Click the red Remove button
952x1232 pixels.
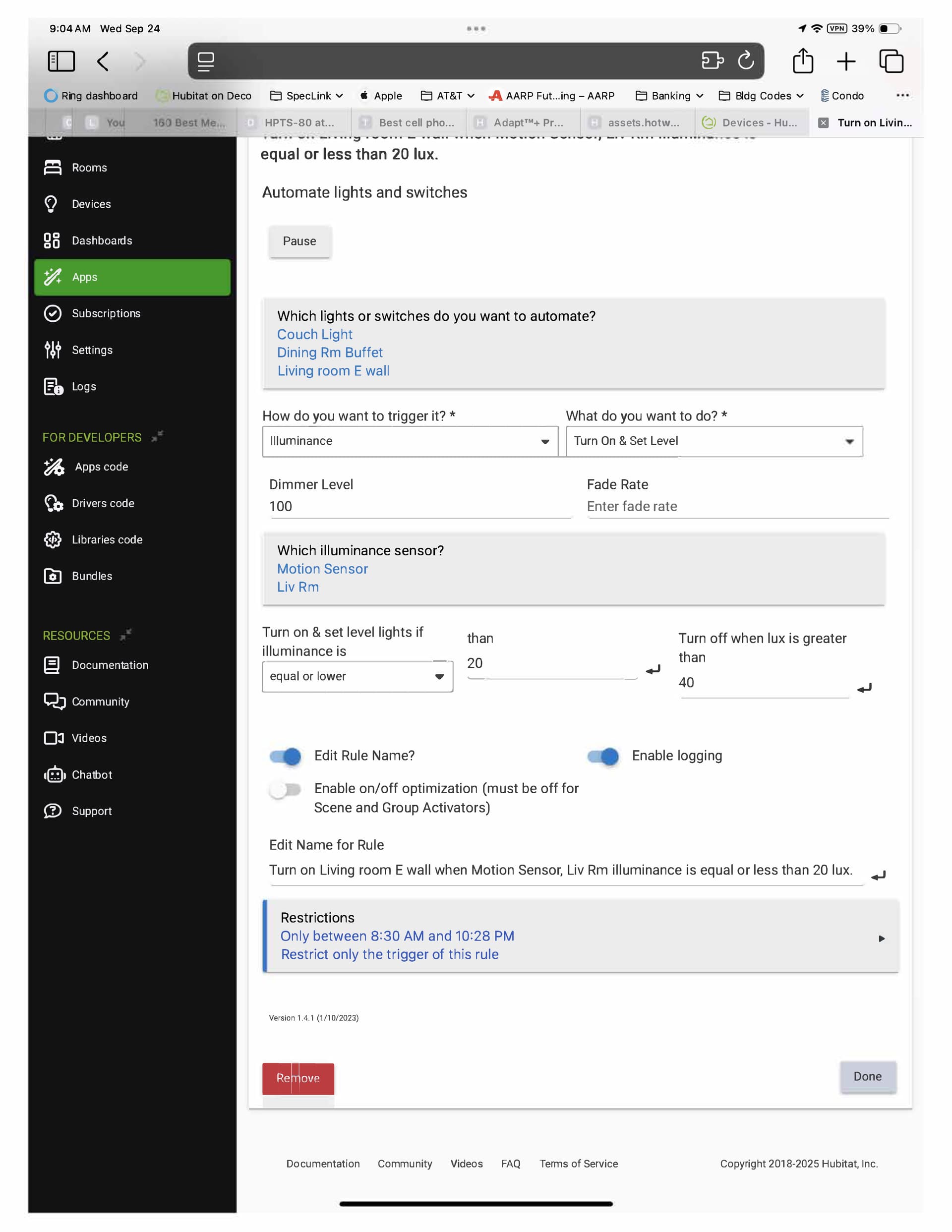[298, 1078]
